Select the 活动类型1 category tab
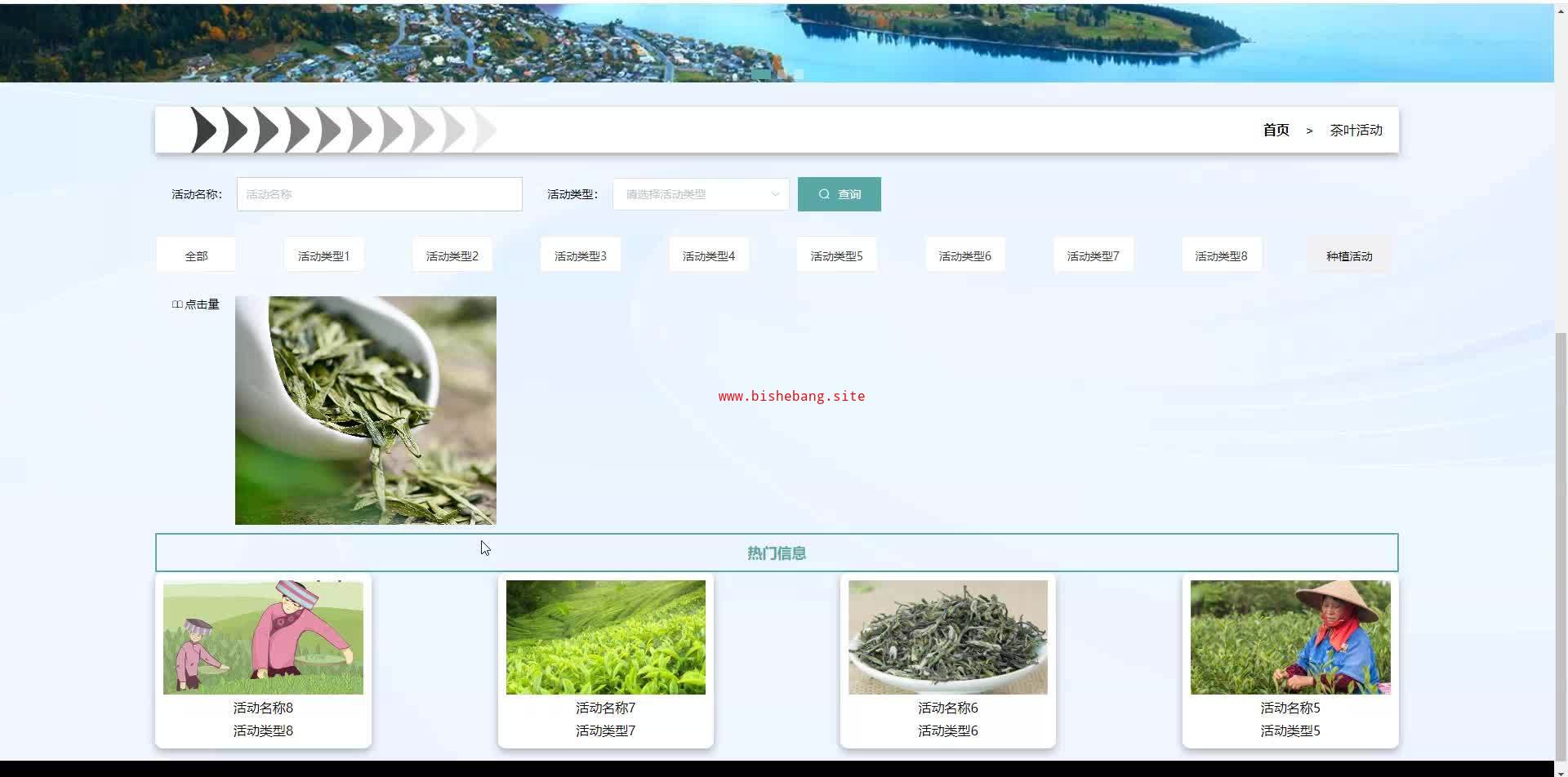Image resolution: width=1568 pixels, height=777 pixels. click(323, 255)
